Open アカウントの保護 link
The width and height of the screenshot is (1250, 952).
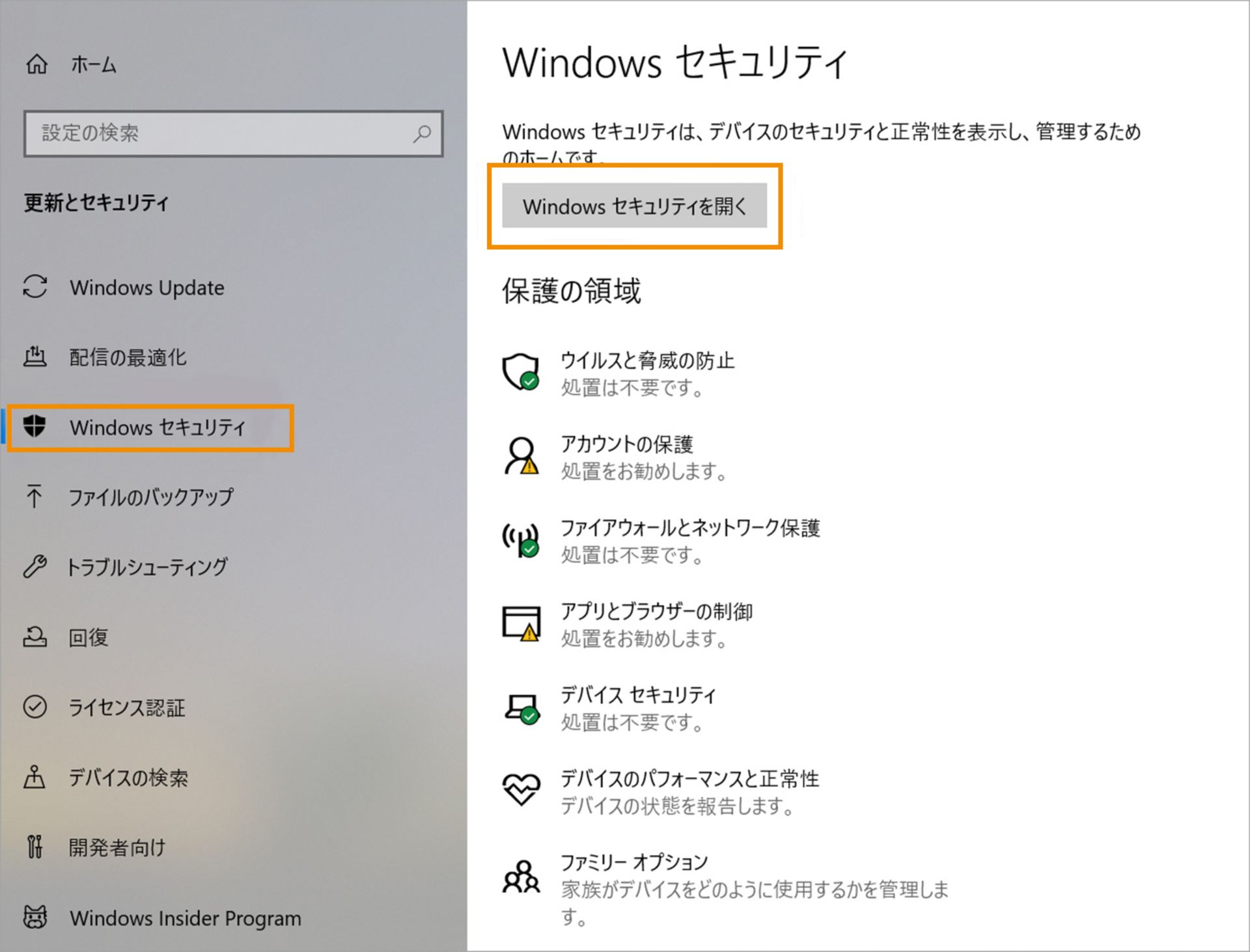click(627, 444)
